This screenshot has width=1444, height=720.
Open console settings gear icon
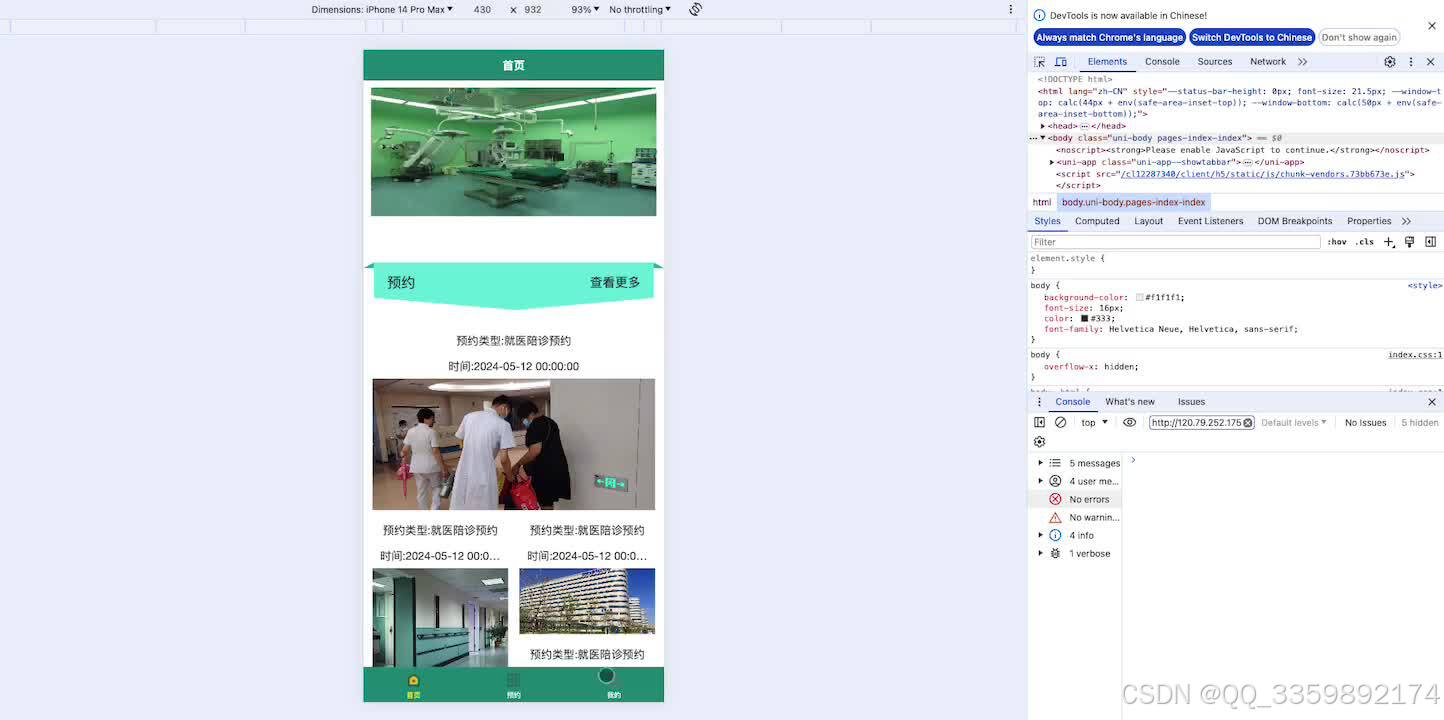[1039, 442]
